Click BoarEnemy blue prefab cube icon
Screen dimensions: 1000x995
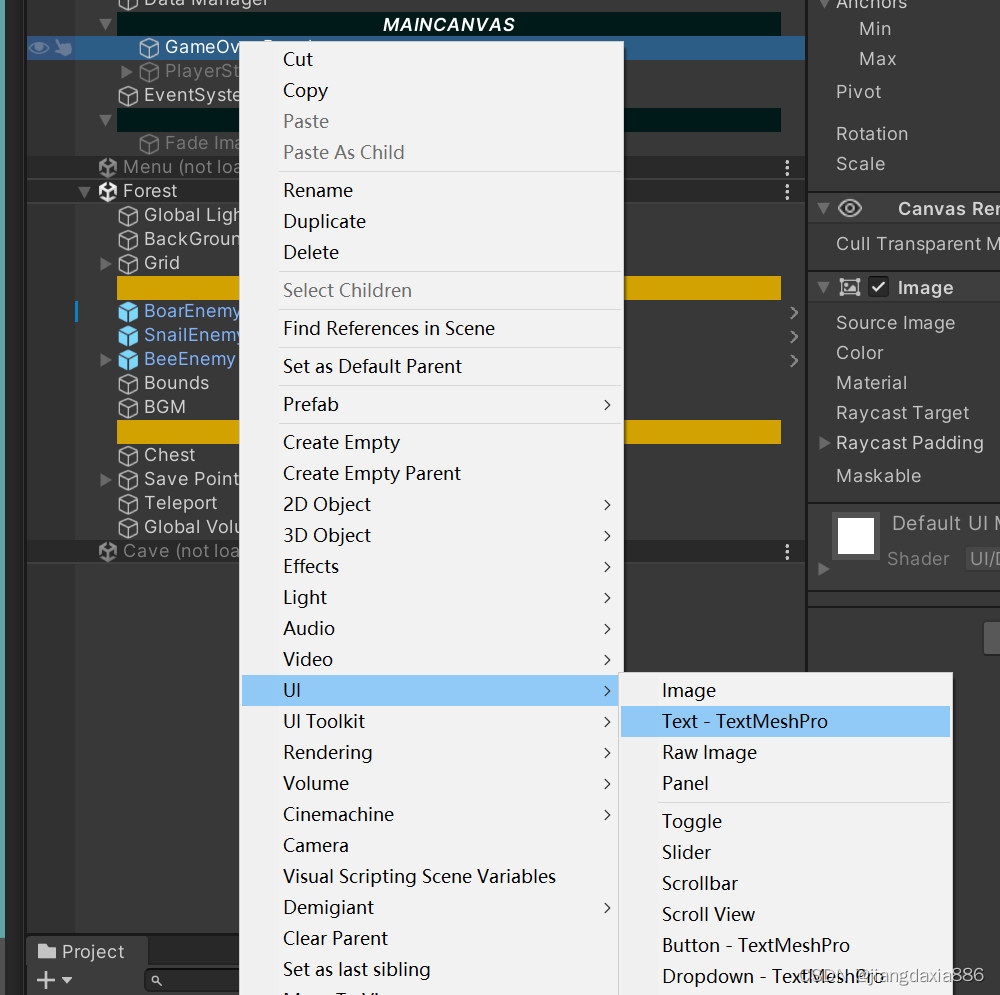pos(128,311)
